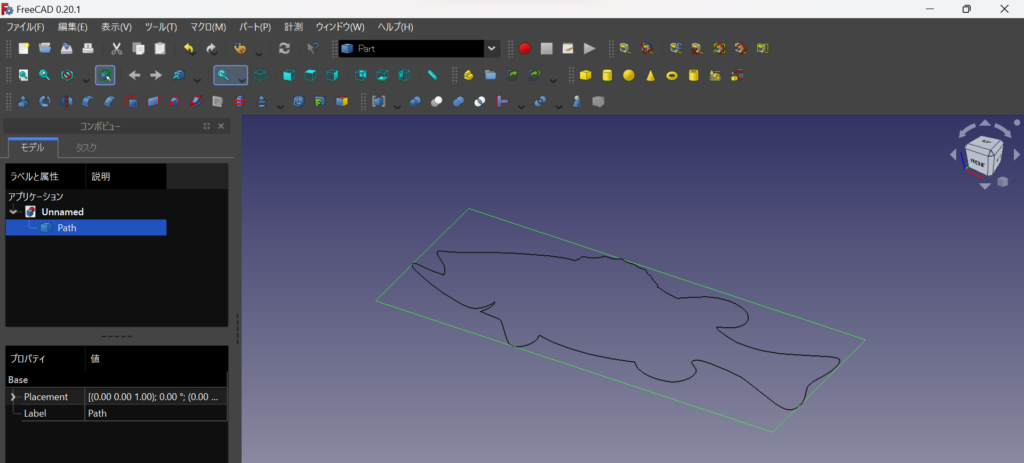
Task: Click the copy icon
Action: pos(138,48)
